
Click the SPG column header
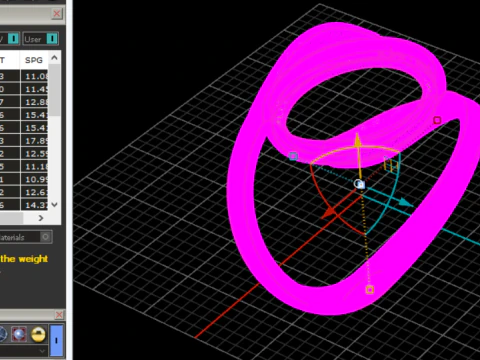coord(34,60)
